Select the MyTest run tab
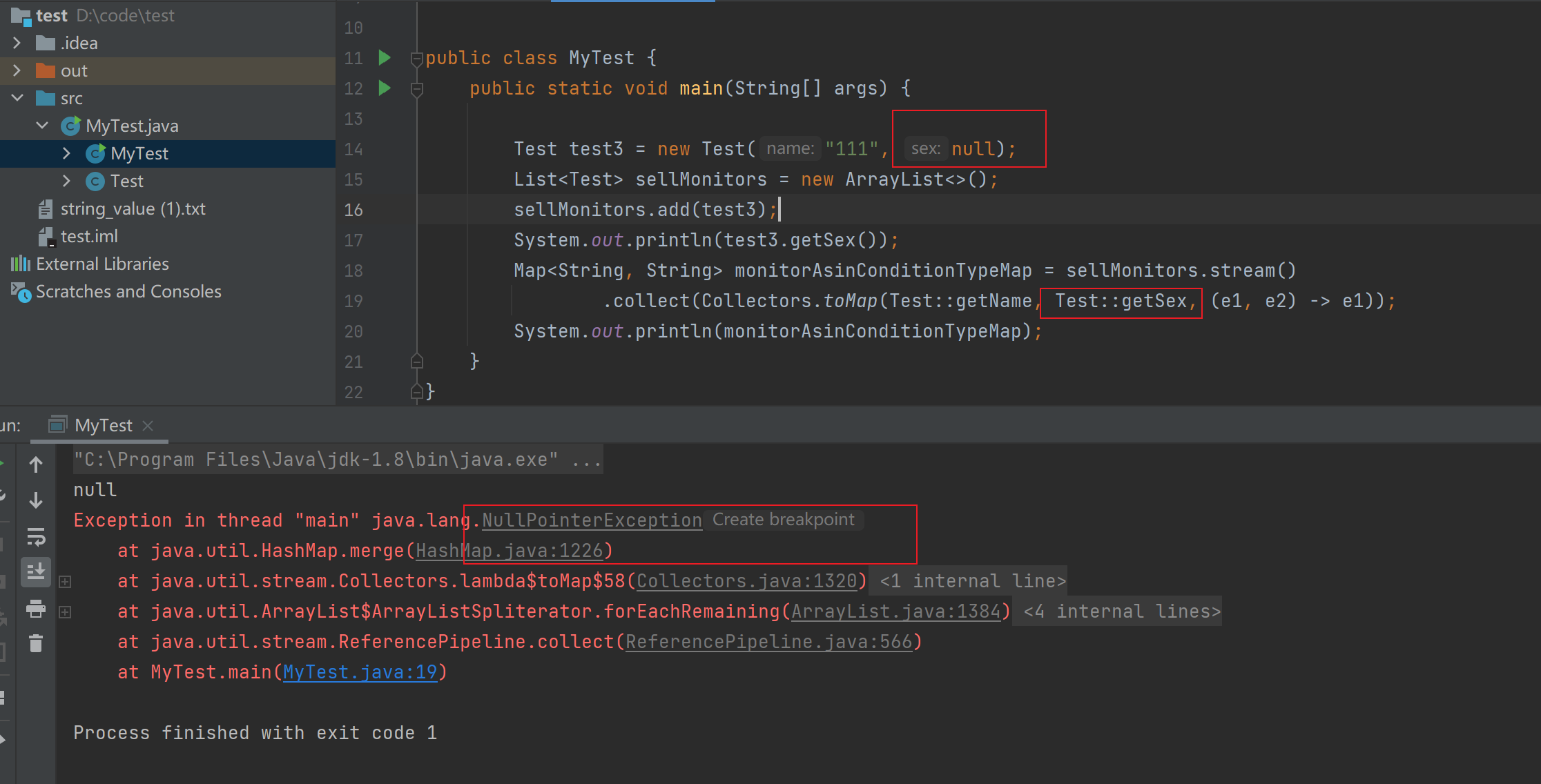 (x=102, y=426)
